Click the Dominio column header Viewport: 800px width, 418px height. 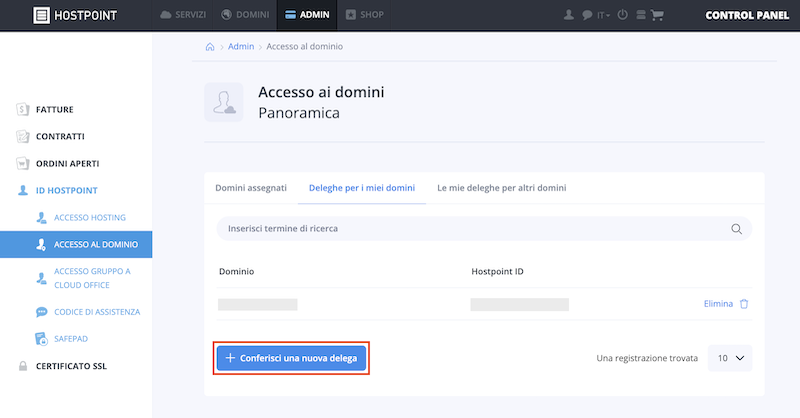tap(236, 272)
